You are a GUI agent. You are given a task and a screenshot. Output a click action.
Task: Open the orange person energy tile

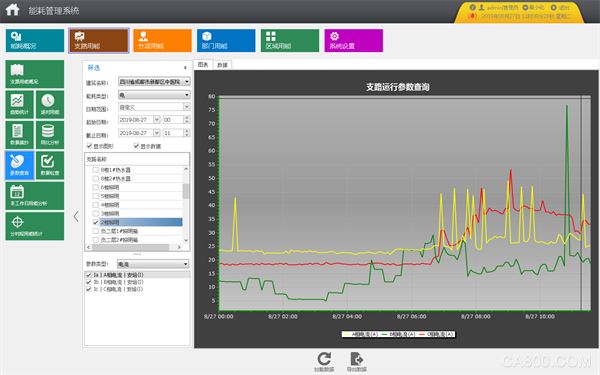[x=162, y=40]
